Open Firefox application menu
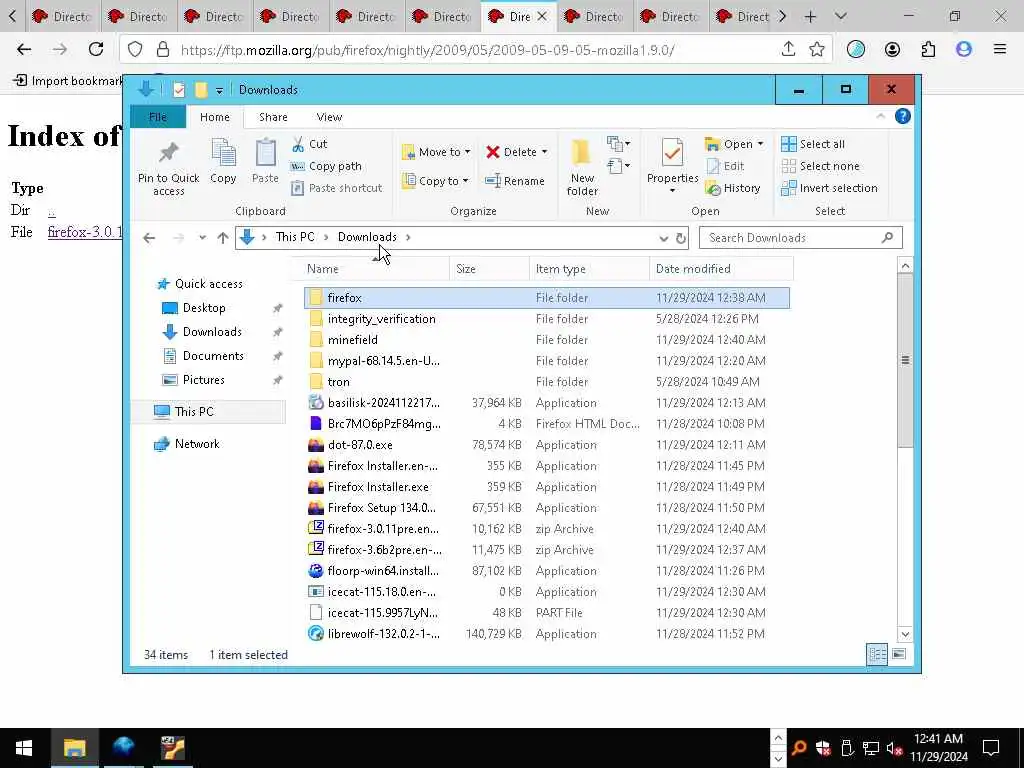The height and width of the screenshot is (768, 1024). 999,49
